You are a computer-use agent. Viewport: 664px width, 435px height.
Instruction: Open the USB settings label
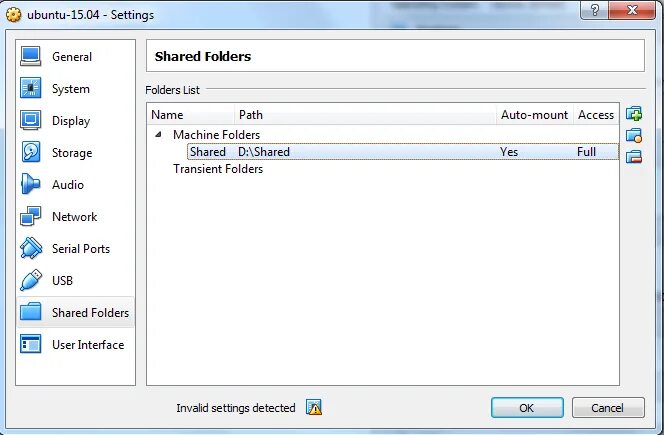(62, 280)
